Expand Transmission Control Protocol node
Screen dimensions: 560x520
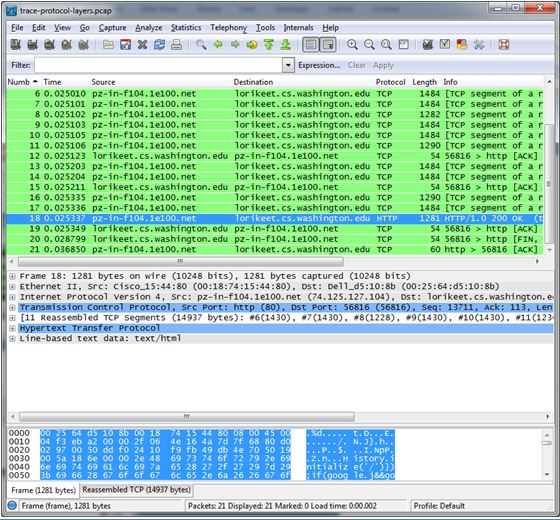(x=12, y=308)
